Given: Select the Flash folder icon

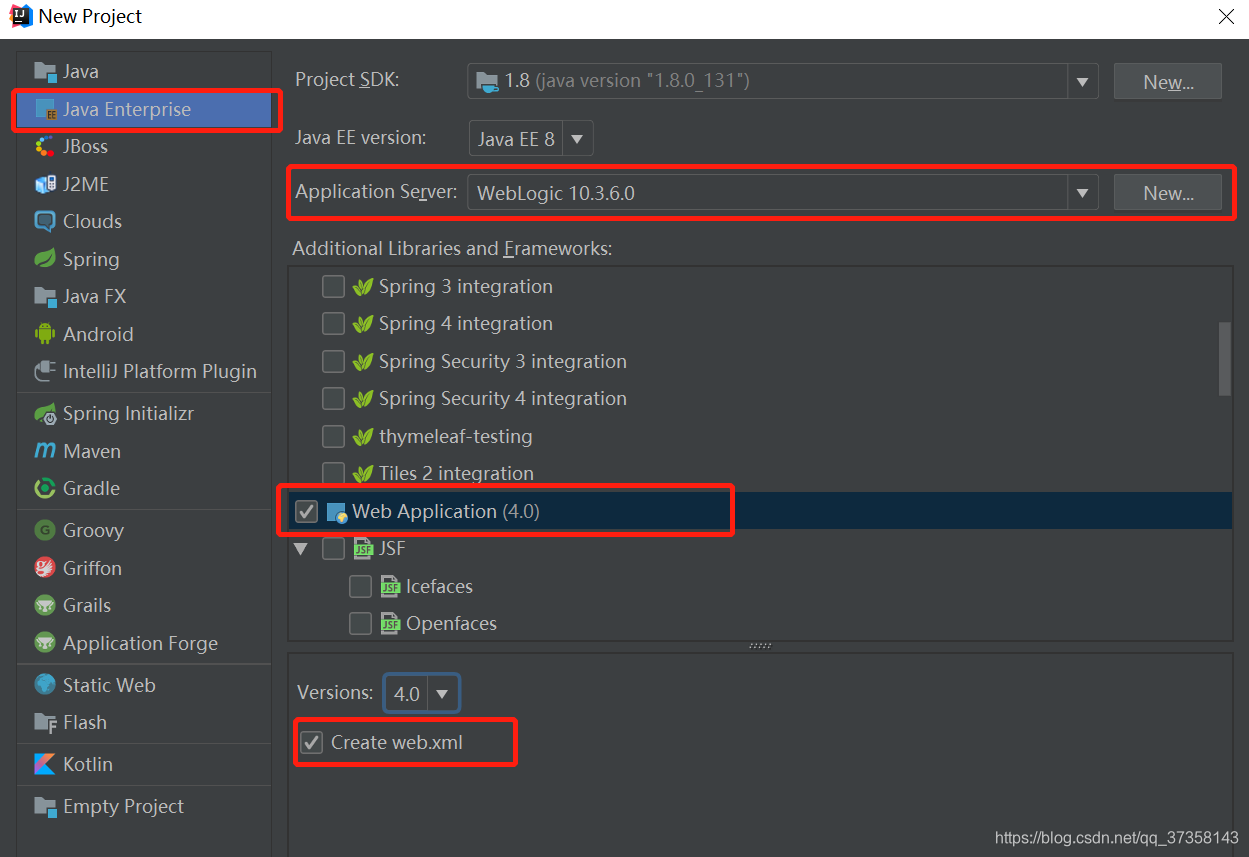Looking at the screenshot, I should tap(45, 722).
